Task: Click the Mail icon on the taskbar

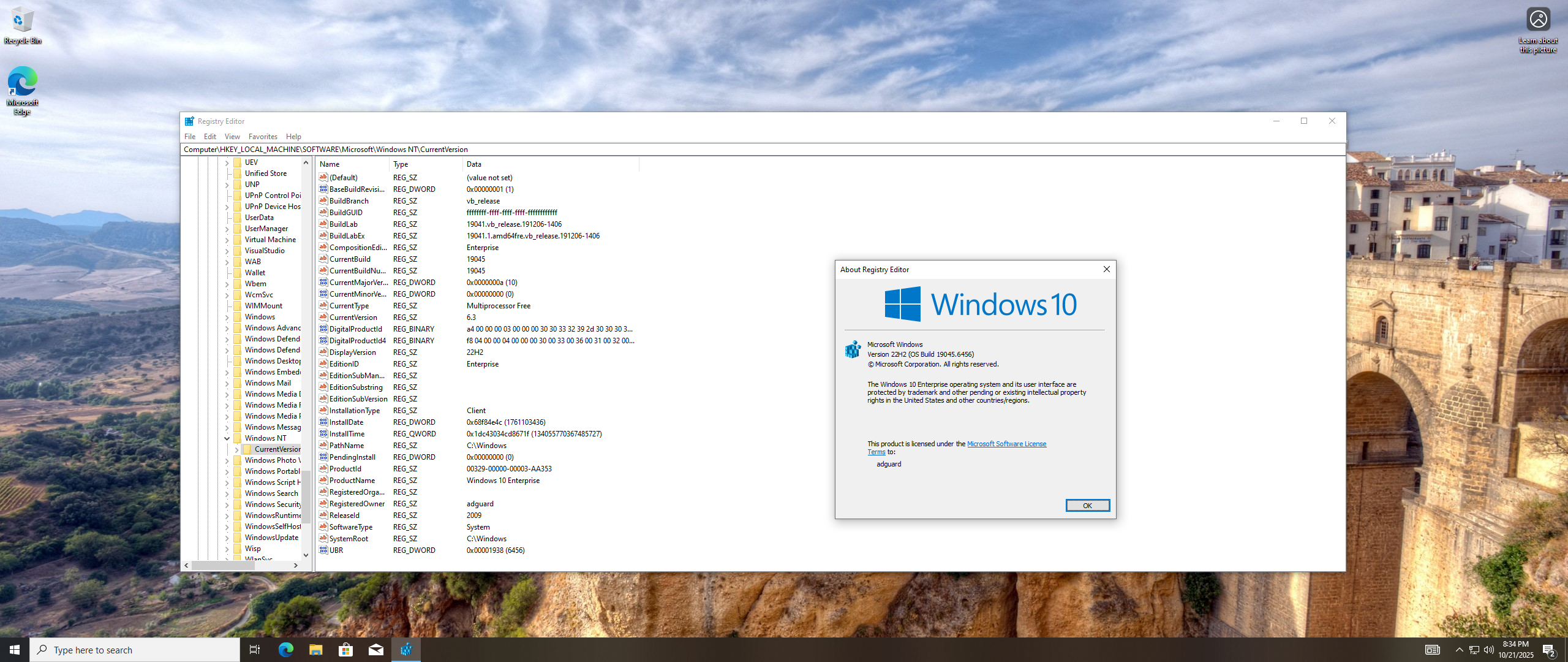Action: pyautogui.click(x=375, y=650)
